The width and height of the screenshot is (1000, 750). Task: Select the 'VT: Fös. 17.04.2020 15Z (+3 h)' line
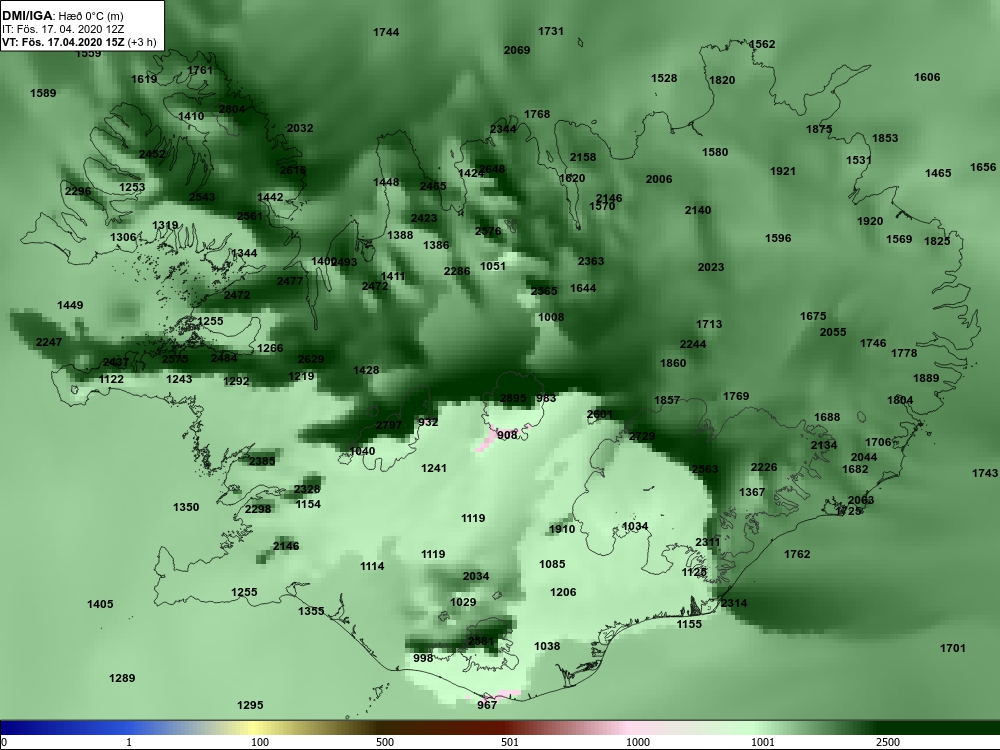[x=78, y=42]
